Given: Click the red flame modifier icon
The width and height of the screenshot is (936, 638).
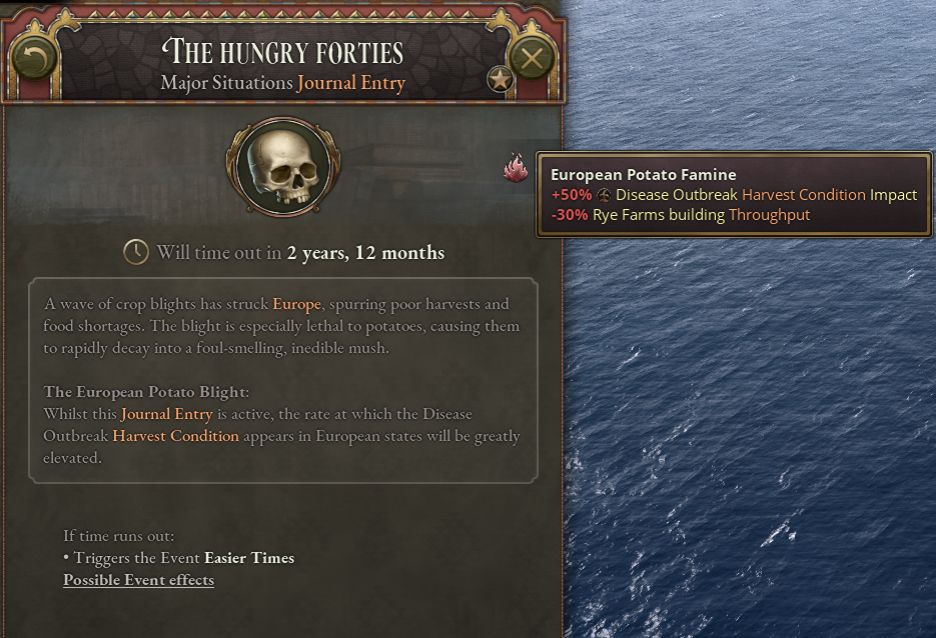Looking at the screenshot, I should (515, 167).
